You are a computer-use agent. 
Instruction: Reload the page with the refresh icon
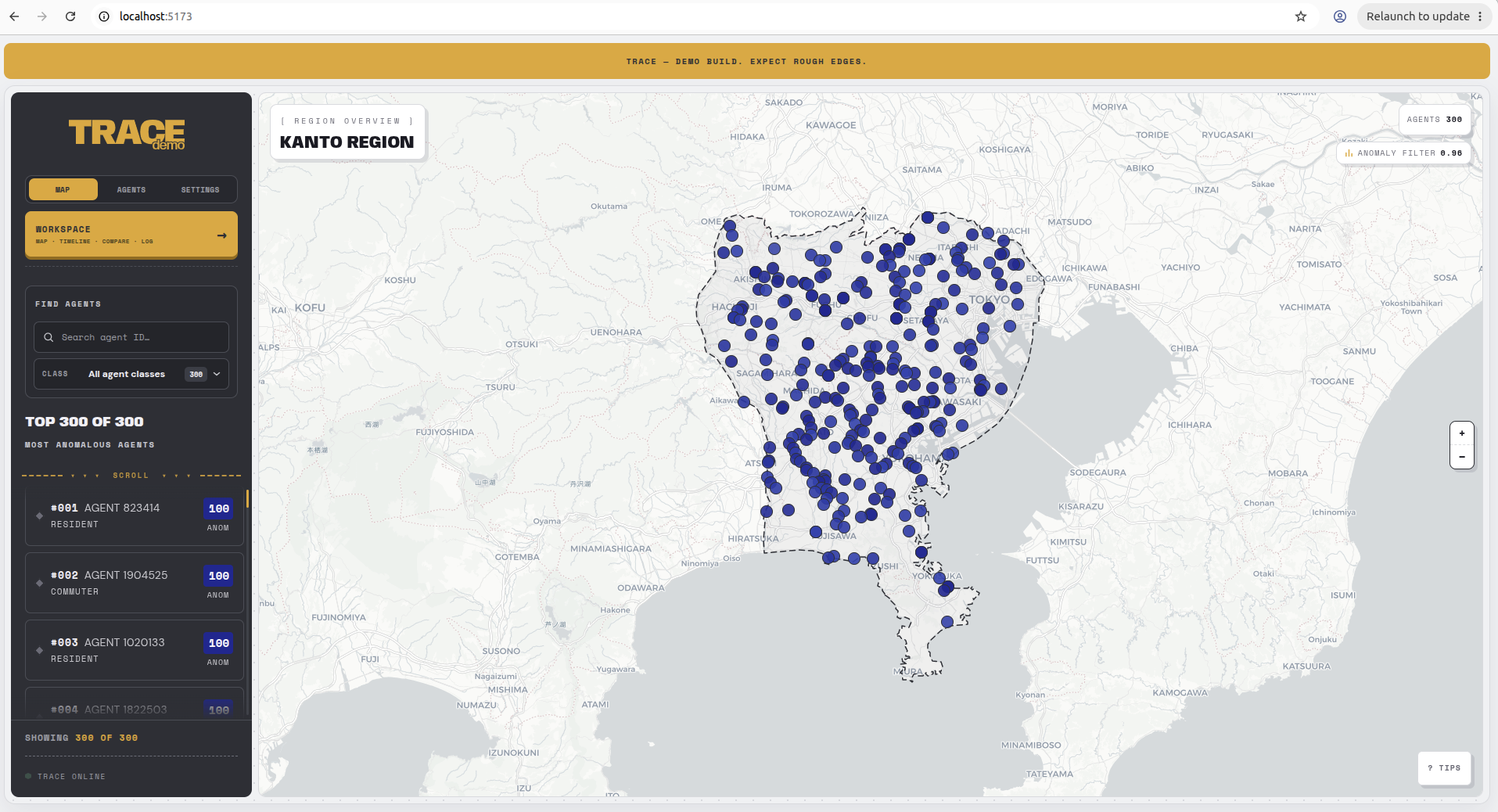70,16
